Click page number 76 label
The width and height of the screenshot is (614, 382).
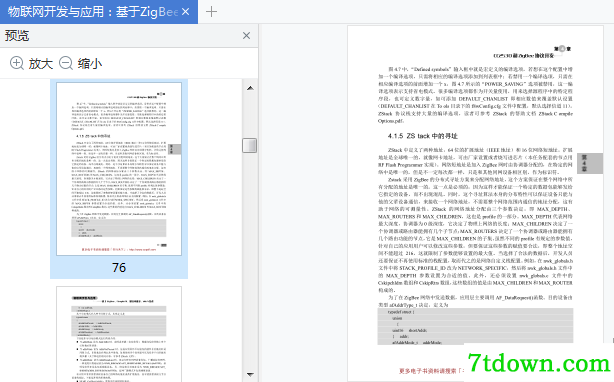[x=119, y=268]
